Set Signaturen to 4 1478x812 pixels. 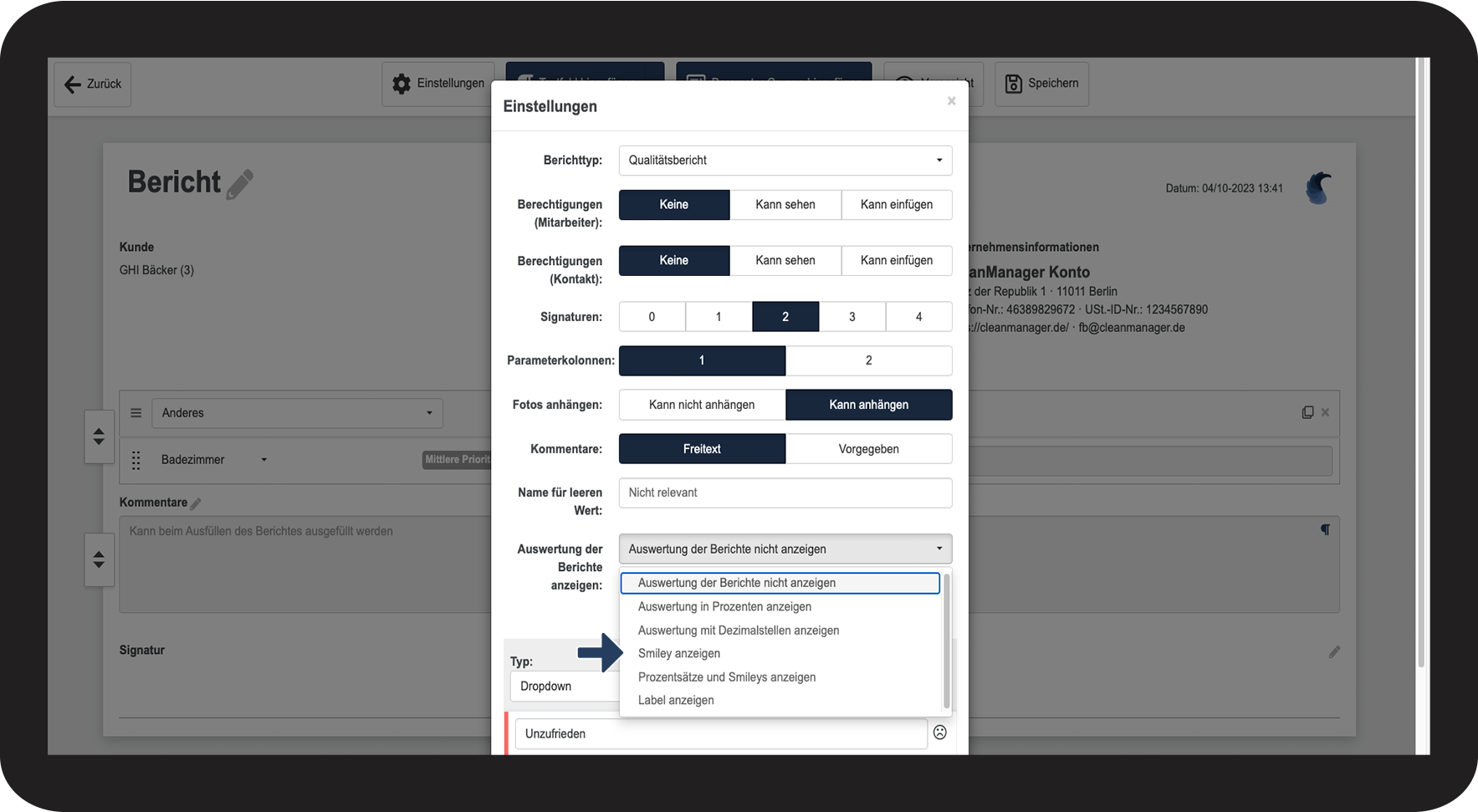(x=919, y=317)
